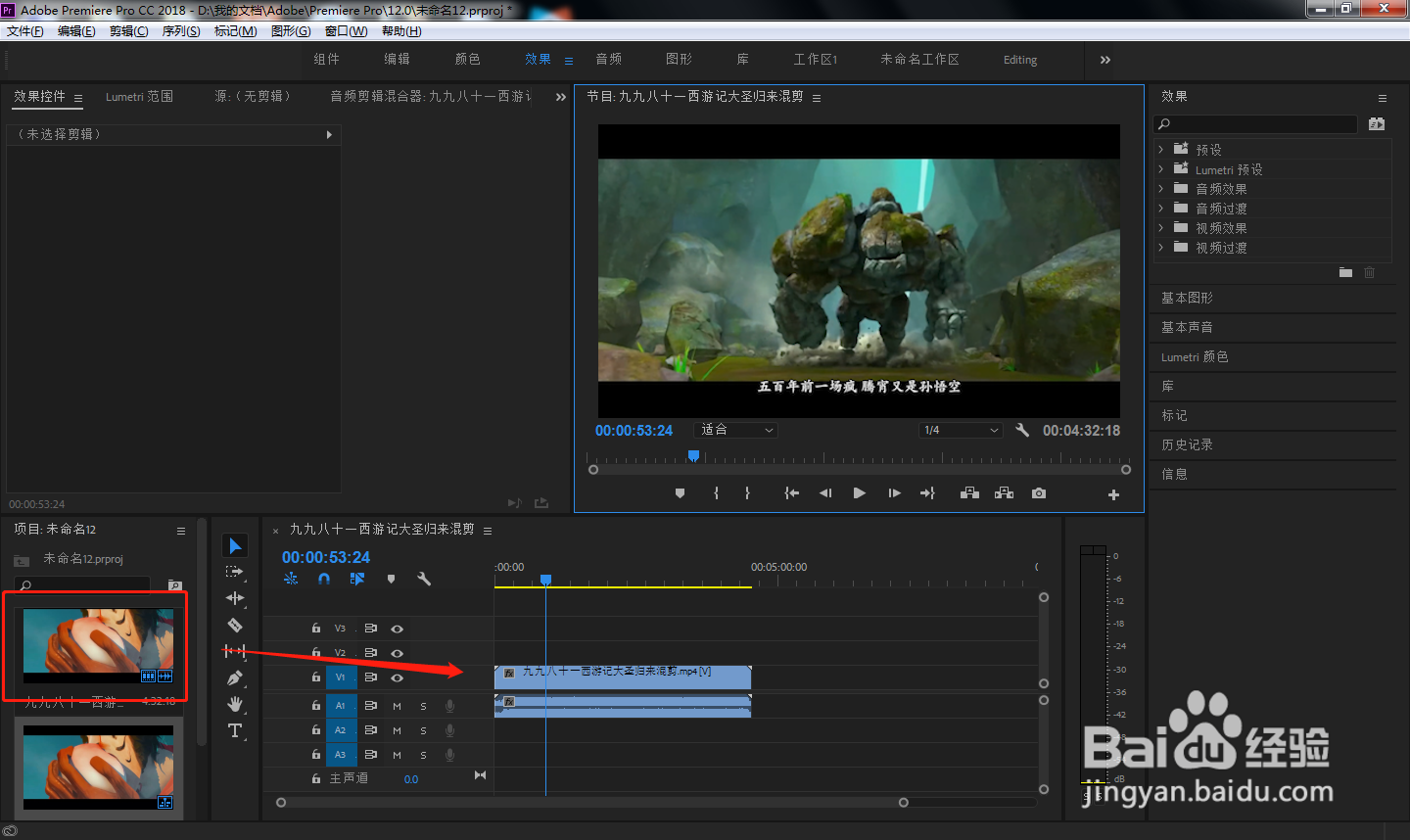Screen dimensions: 1410x840
Task: Add marker in program monitor
Action: point(680,493)
